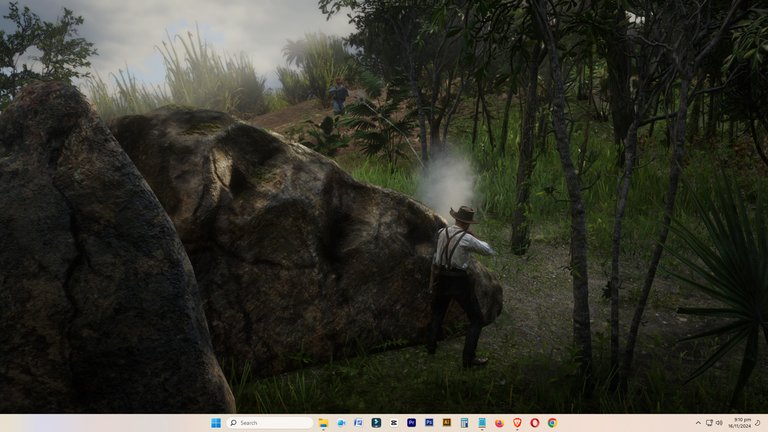This screenshot has width=768, height=432.
Task: Open the dark teal arrow app icon
Action: pyautogui.click(x=376, y=423)
